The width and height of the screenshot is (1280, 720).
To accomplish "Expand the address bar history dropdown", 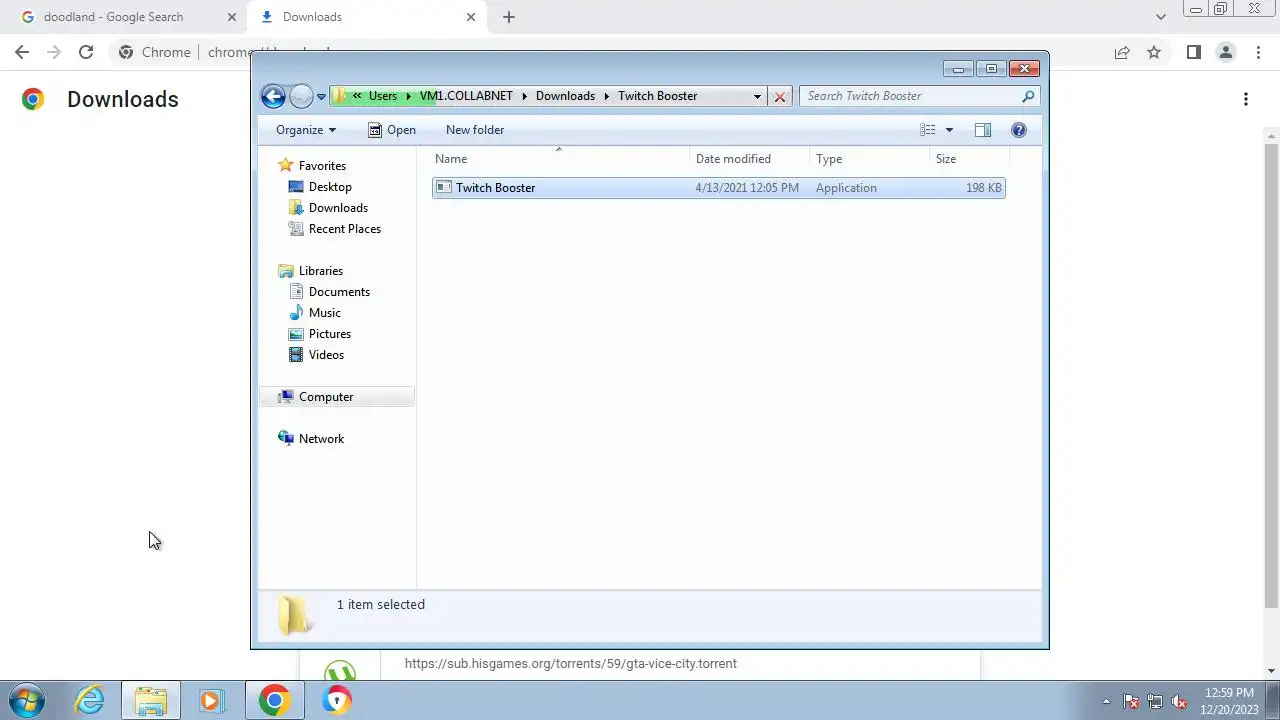I will pos(757,96).
